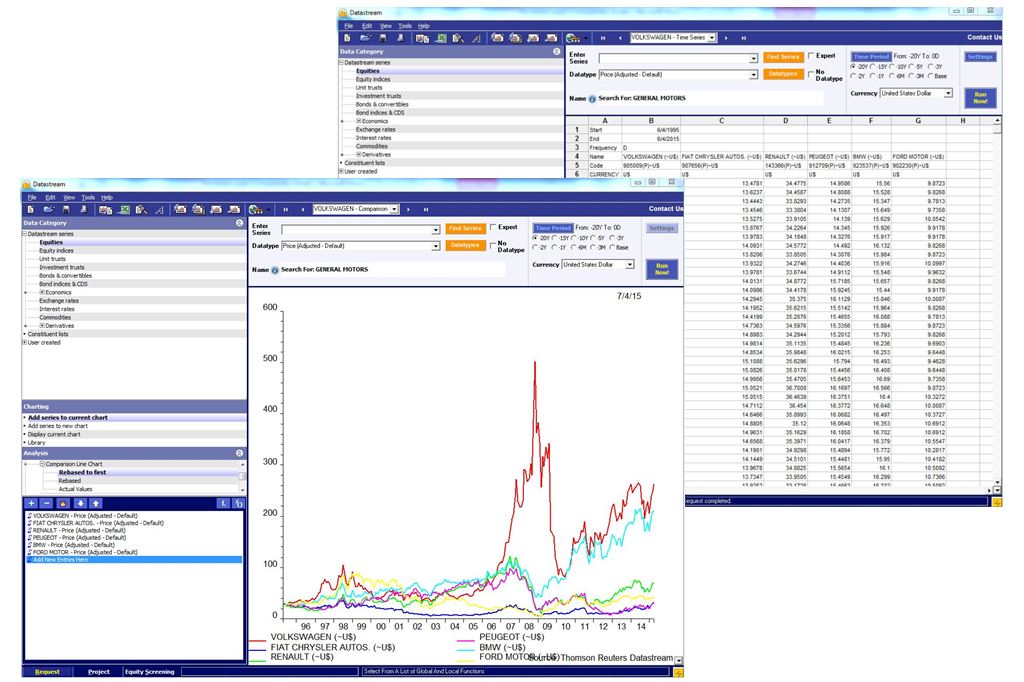Viewport: 1024px width, 682px height.
Task: Click the back window's spreadsheet vertical scrollbar
Action: point(996,300)
